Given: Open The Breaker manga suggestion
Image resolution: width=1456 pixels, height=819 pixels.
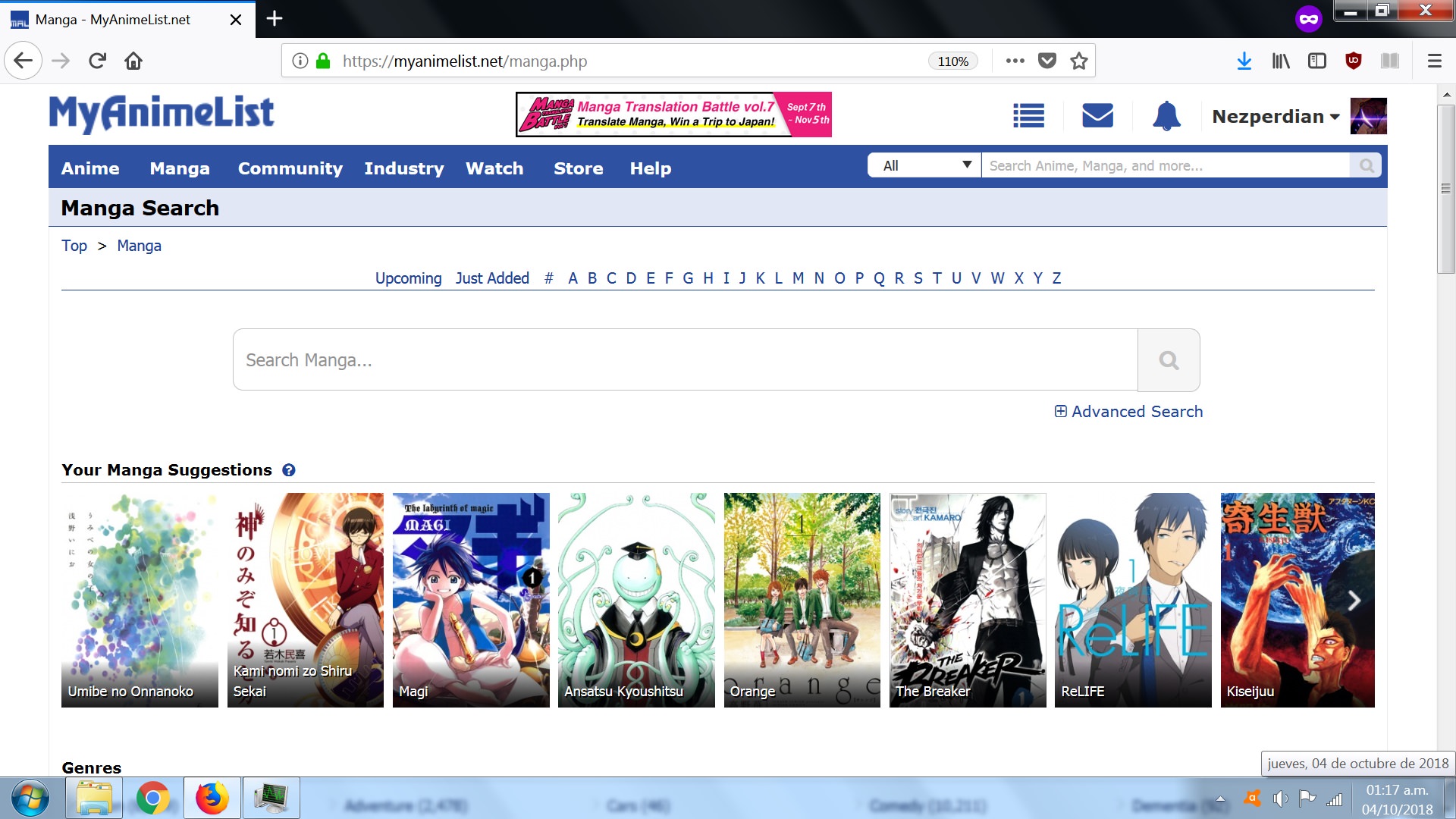Looking at the screenshot, I should pos(968,601).
